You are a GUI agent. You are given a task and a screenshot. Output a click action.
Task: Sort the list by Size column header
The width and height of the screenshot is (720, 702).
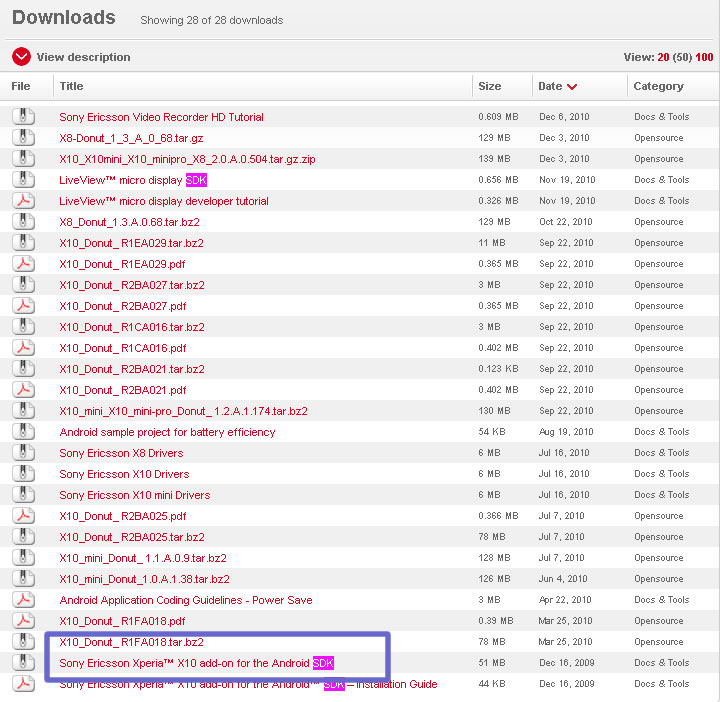coord(489,86)
